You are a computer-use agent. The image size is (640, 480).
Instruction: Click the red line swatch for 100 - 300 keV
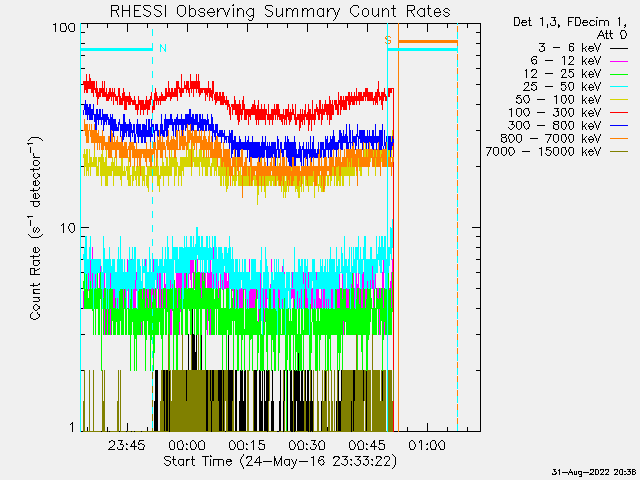coord(619,113)
